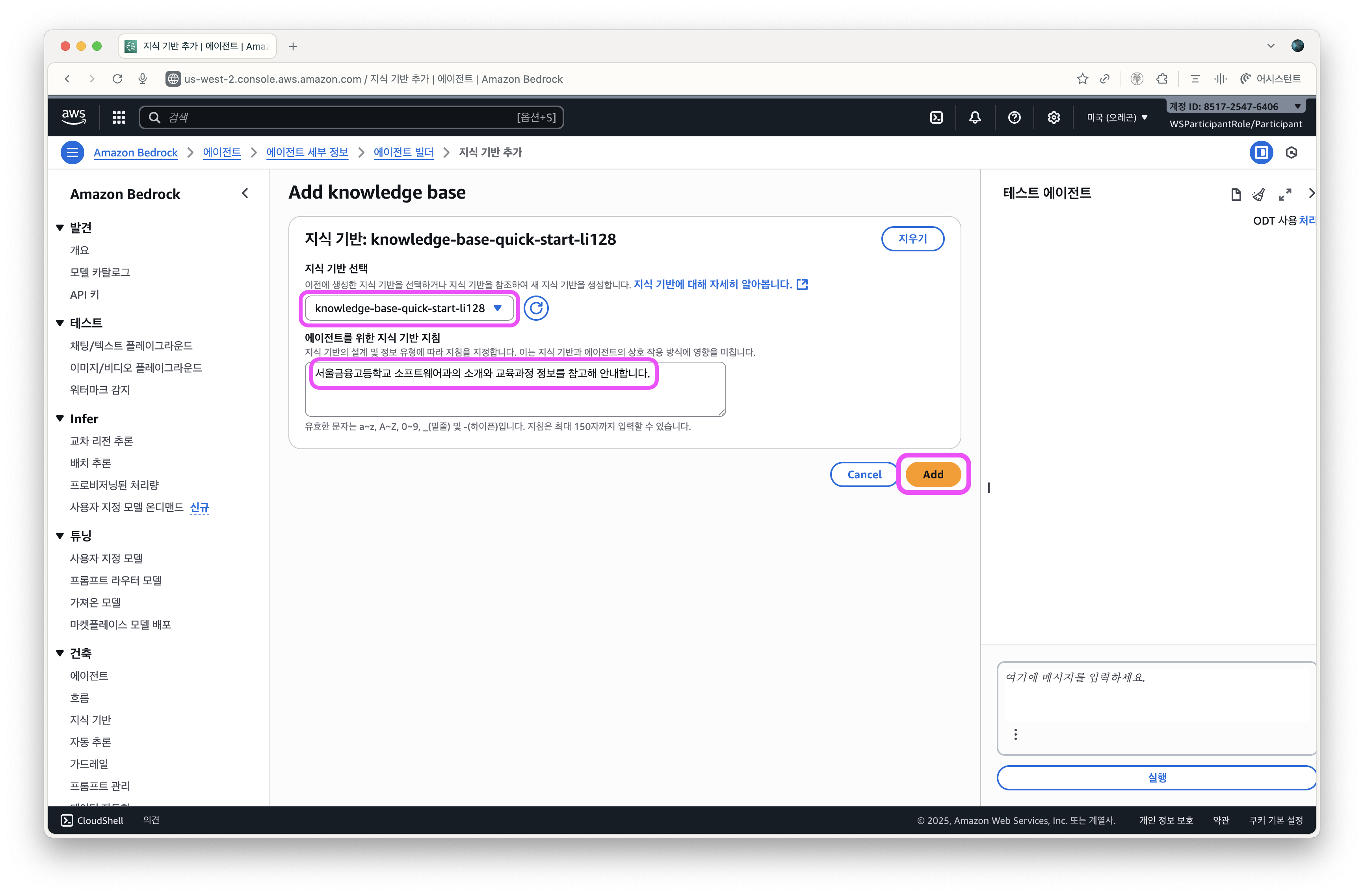Click the AWS search field
Viewport: 1364px width, 896px height.
tap(351, 117)
